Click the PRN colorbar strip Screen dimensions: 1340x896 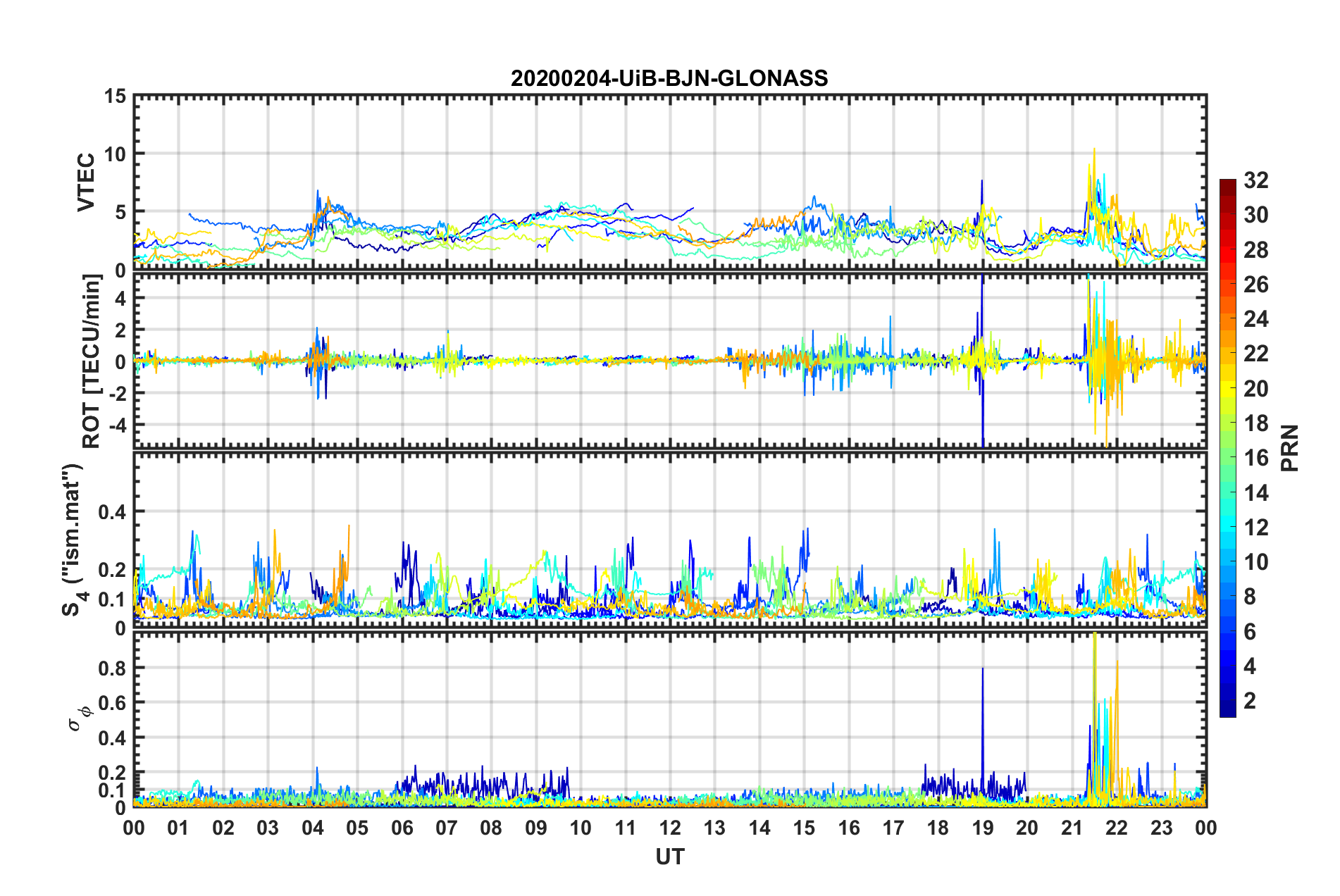[x=1227, y=448]
